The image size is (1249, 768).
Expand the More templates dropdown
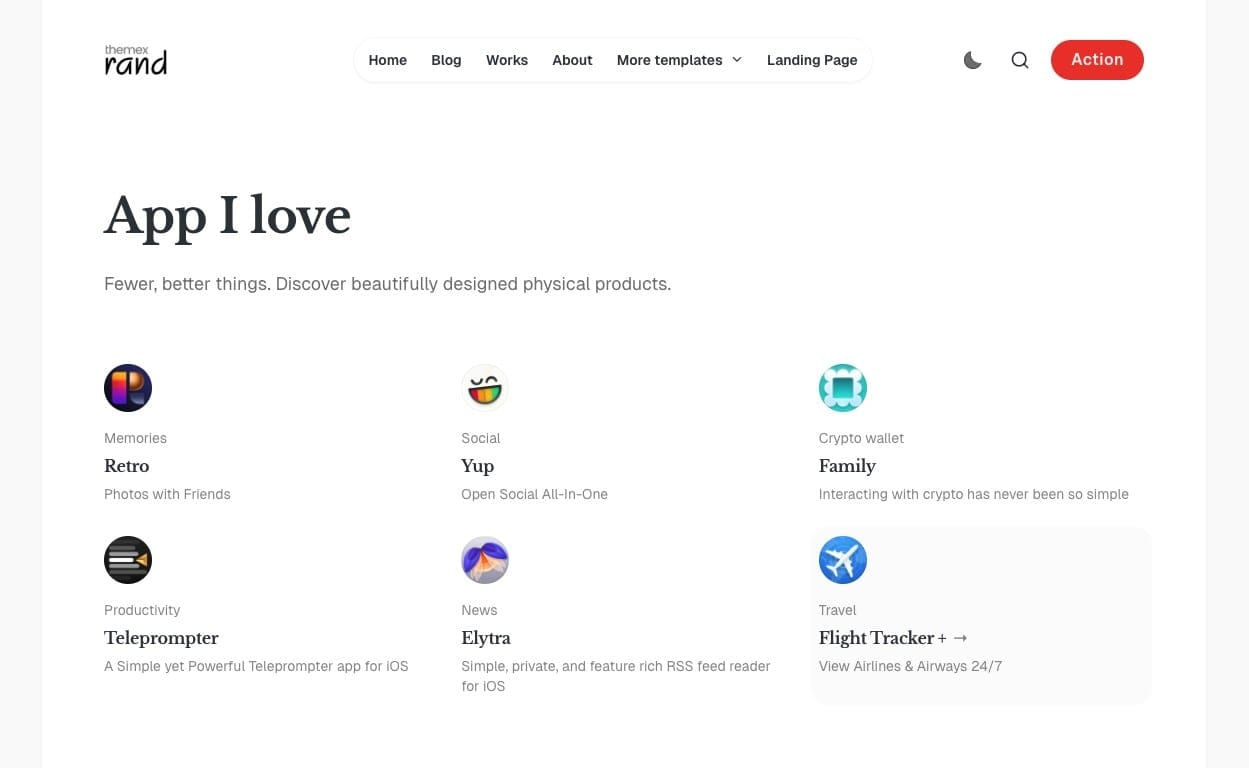679,60
